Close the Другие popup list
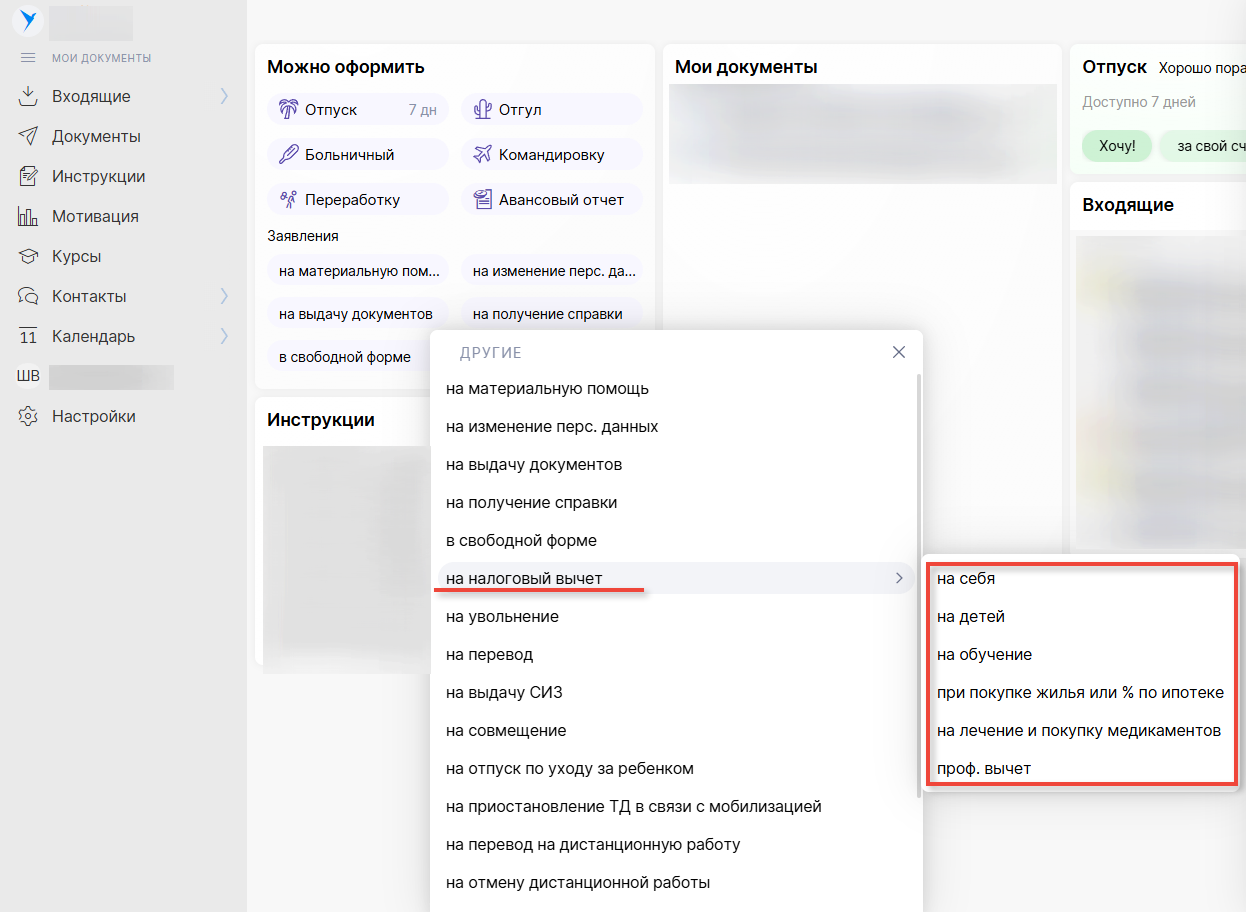1246x912 pixels. pos(898,352)
